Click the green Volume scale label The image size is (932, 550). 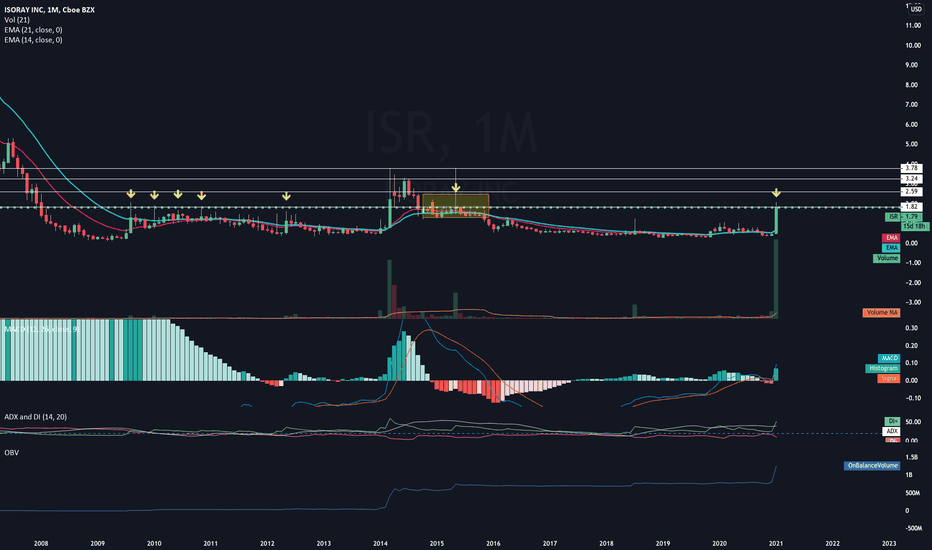click(886, 258)
